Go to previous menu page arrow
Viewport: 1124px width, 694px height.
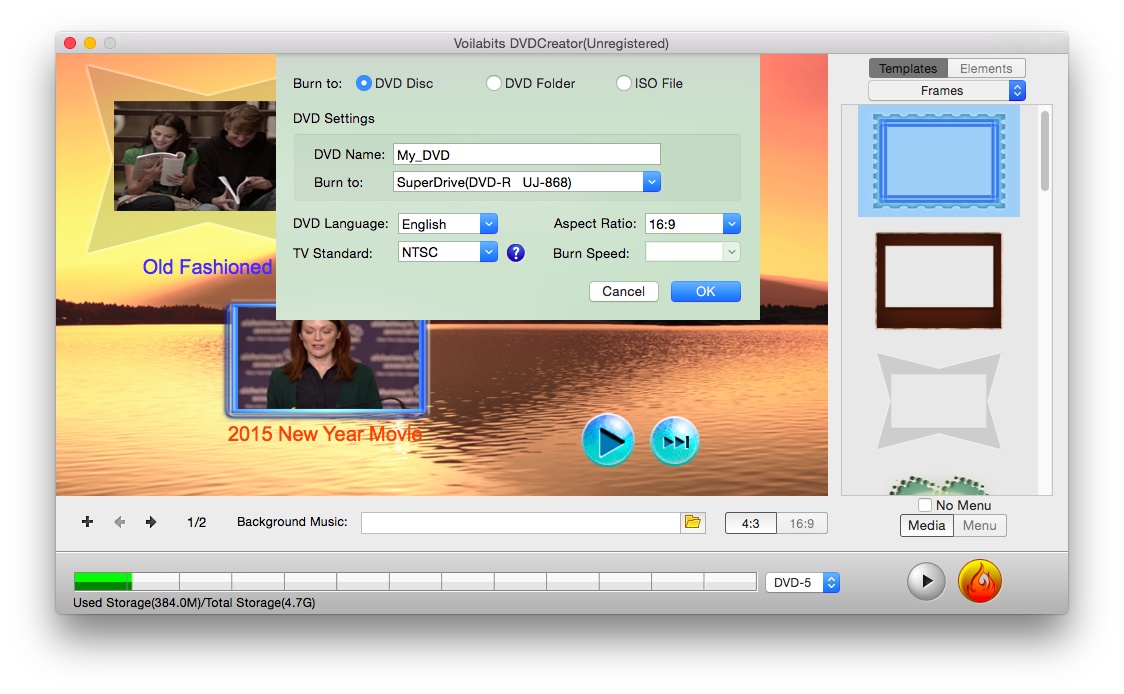point(120,522)
